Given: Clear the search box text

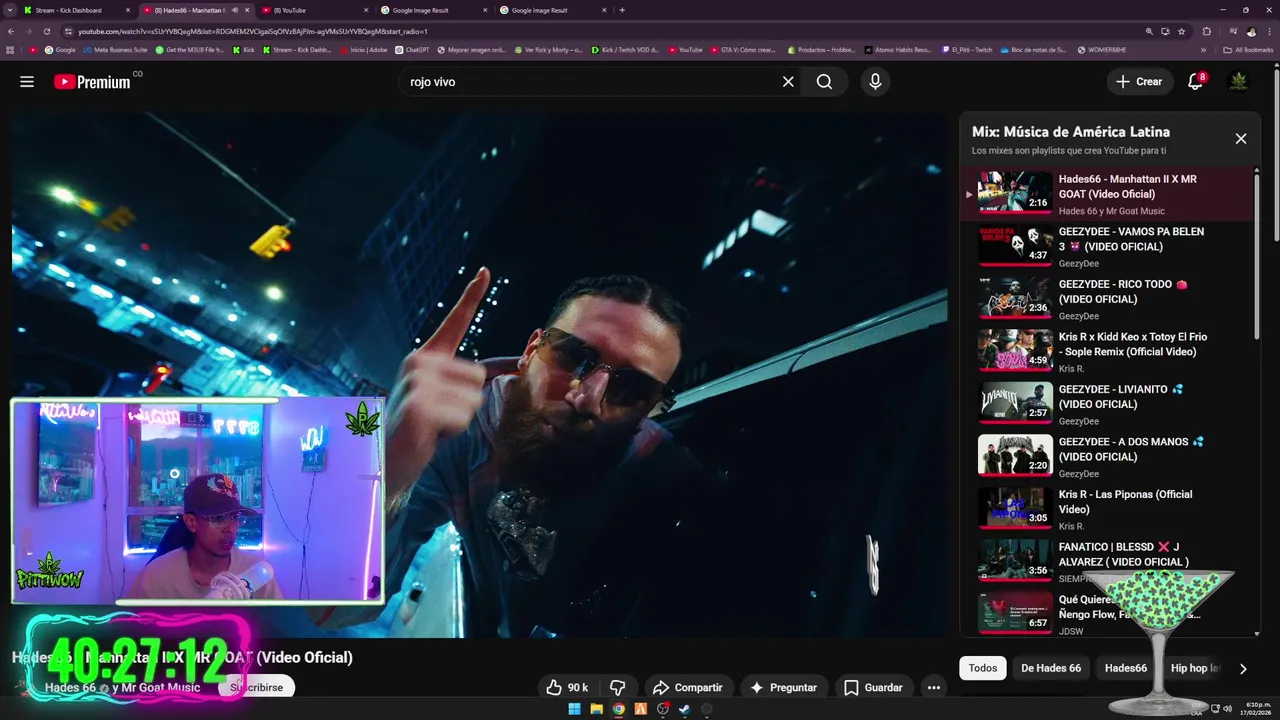Looking at the screenshot, I should click(x=788, y=82).
